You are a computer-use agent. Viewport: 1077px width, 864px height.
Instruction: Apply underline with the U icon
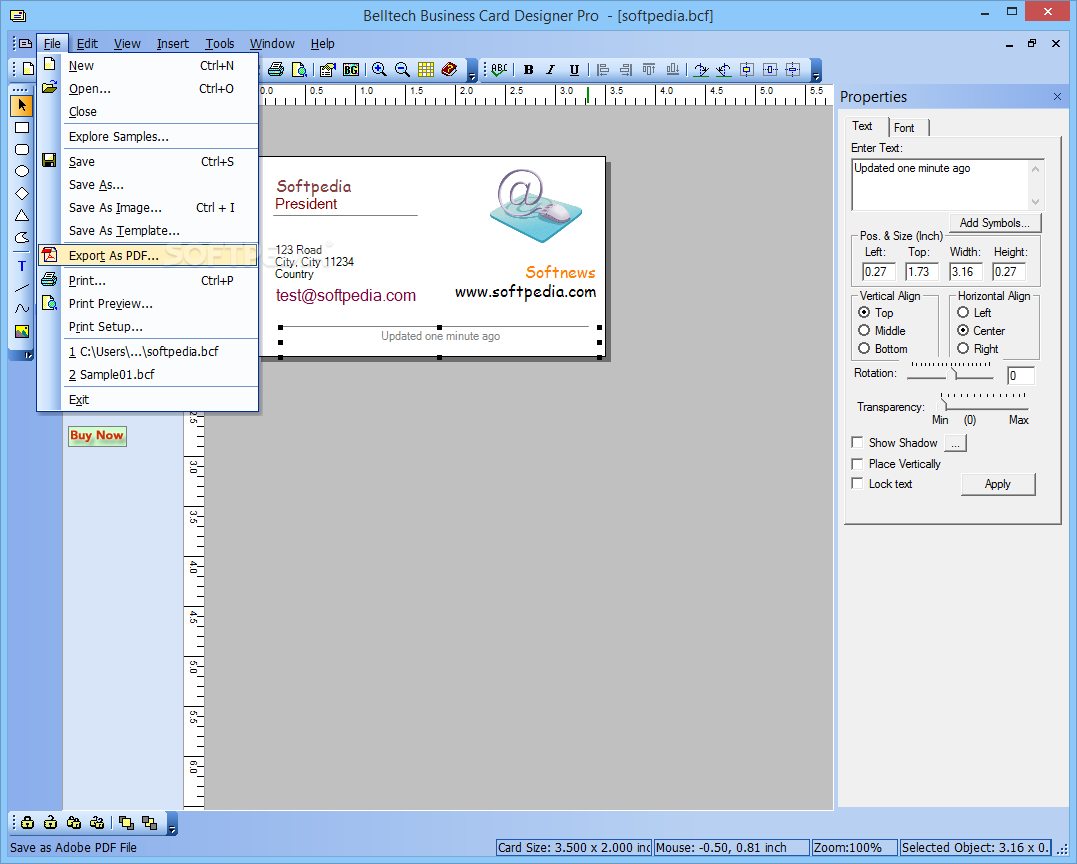click(574, 69)
